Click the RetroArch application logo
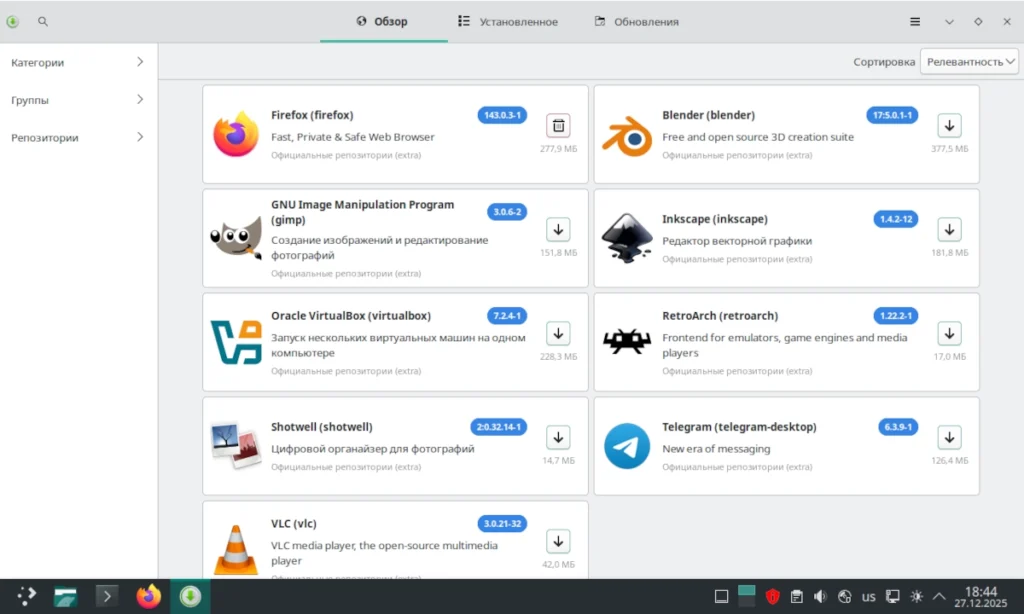This screenshot has width=1024, height=614. click(627, 341)
